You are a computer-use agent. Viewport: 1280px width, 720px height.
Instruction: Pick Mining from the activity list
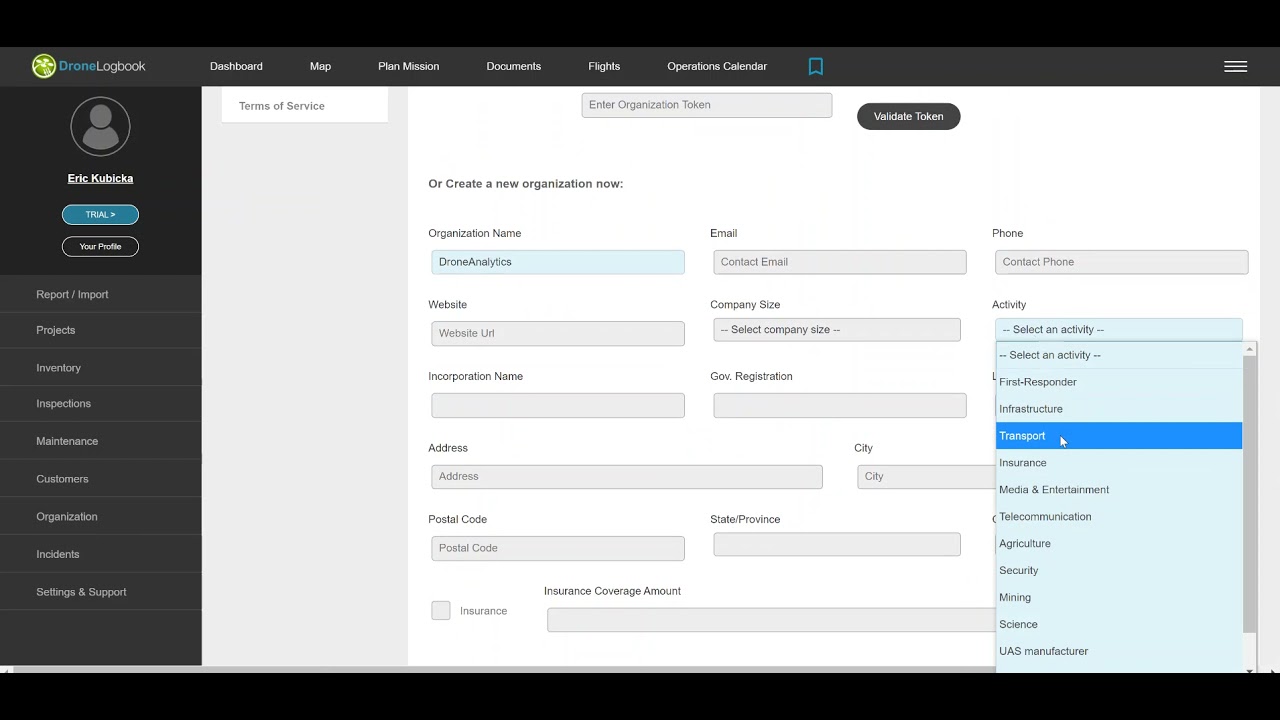coord(1119,598)
